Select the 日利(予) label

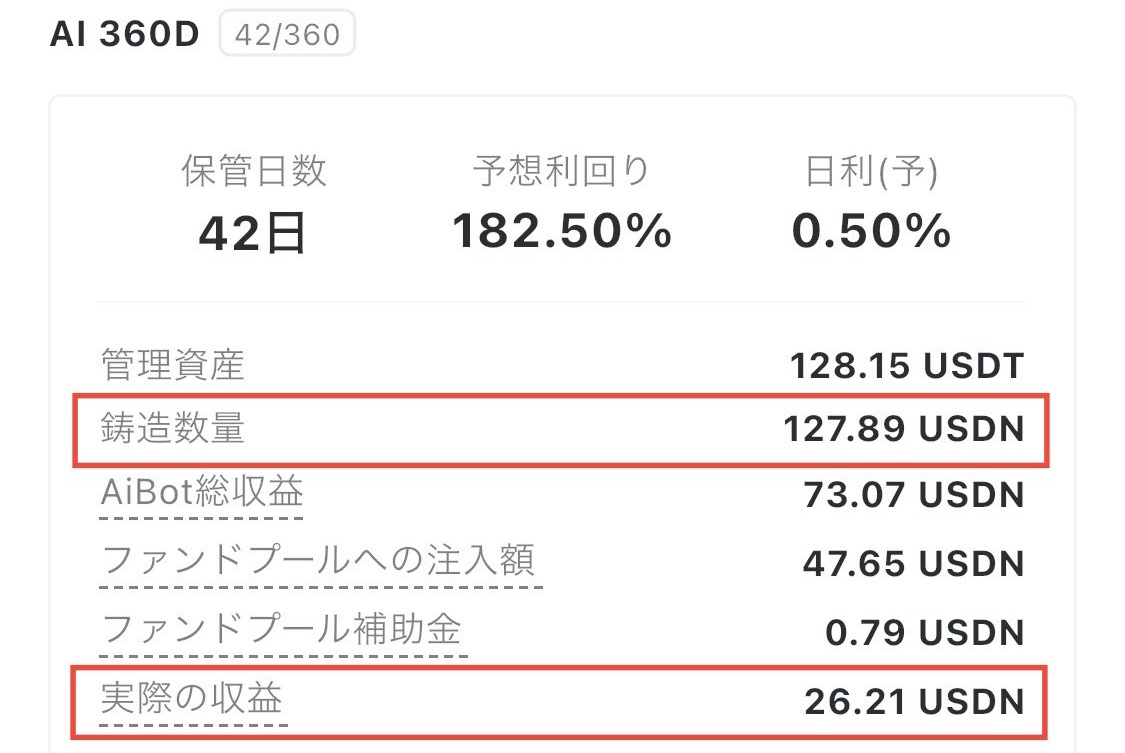coord(871,173)
